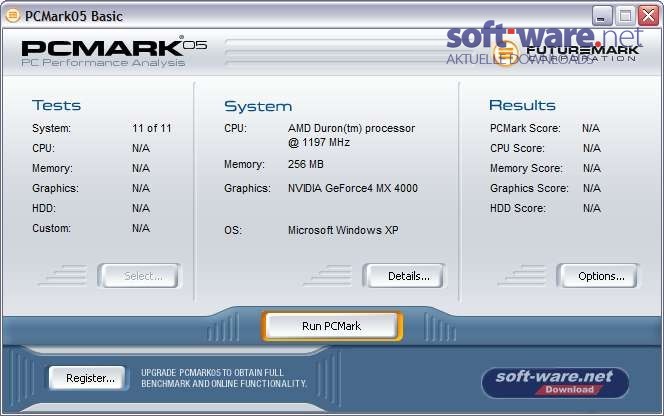Click the '256 MB' memory value
664x416 pixels.
point(306,164)
